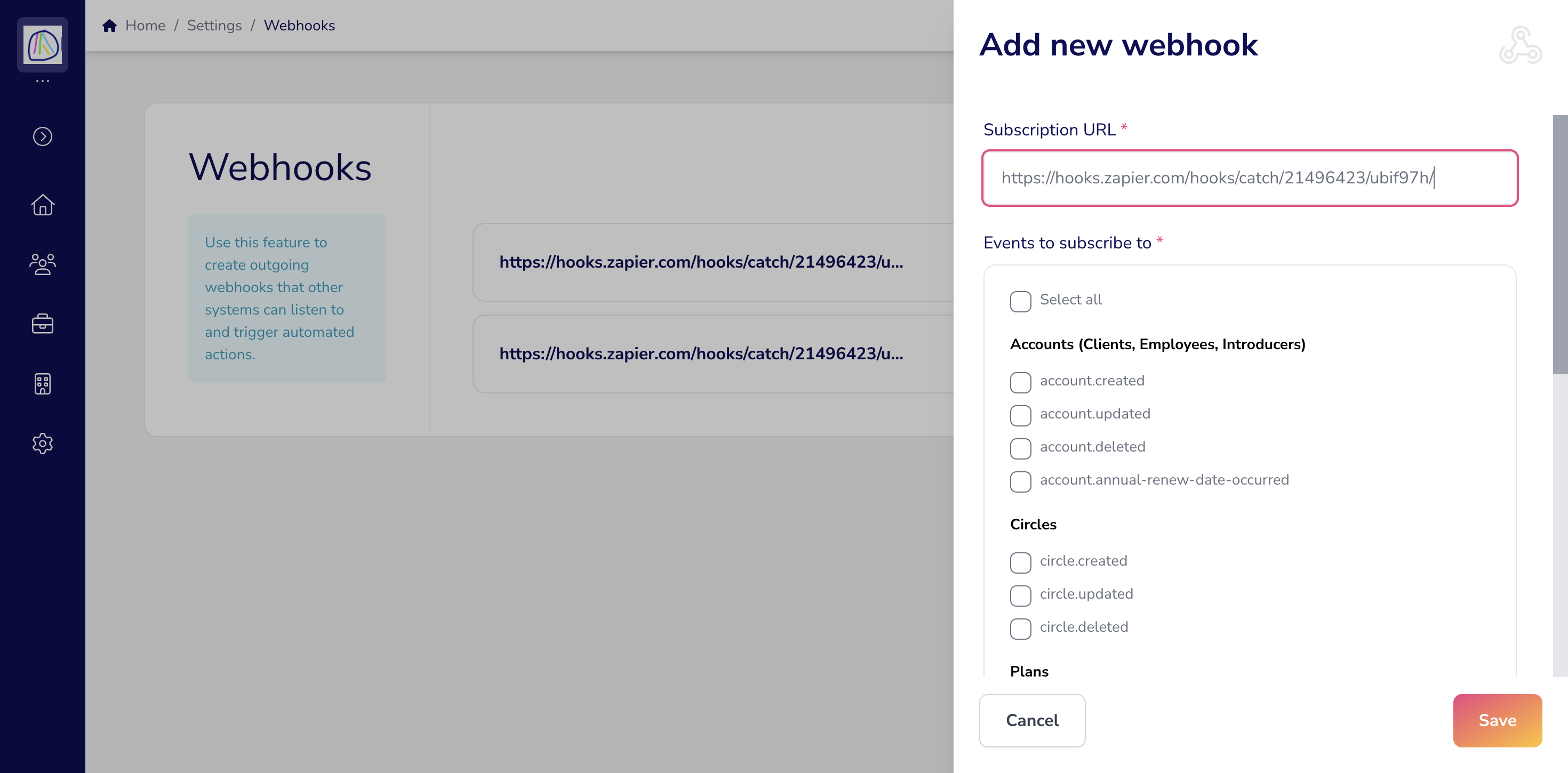Click the panel's vertical scrollbar thumb
1568x773 pixels.
(1560, 245)
